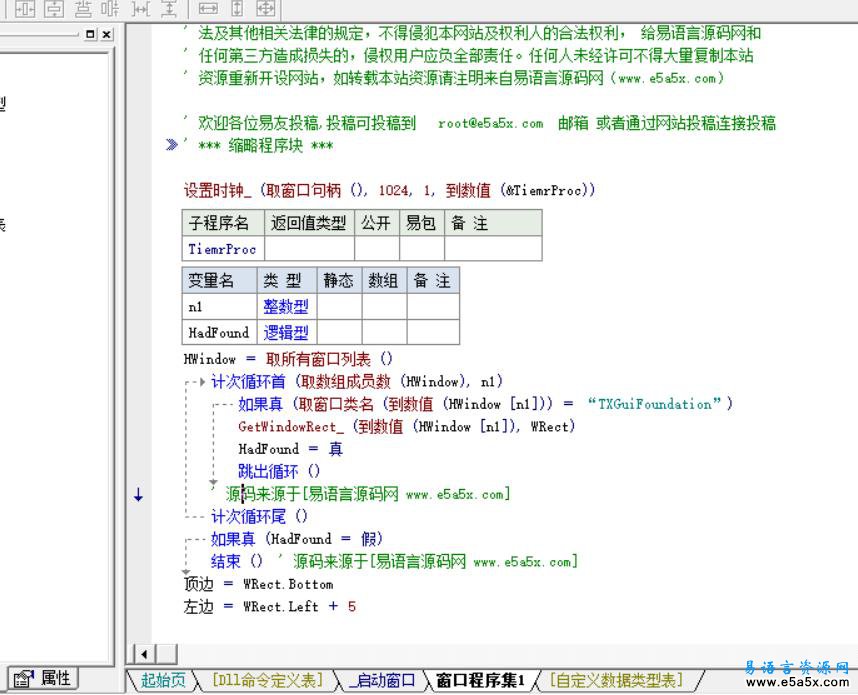Click the 易包 column header
858x695 pixels.
click(x=421, y=223)
